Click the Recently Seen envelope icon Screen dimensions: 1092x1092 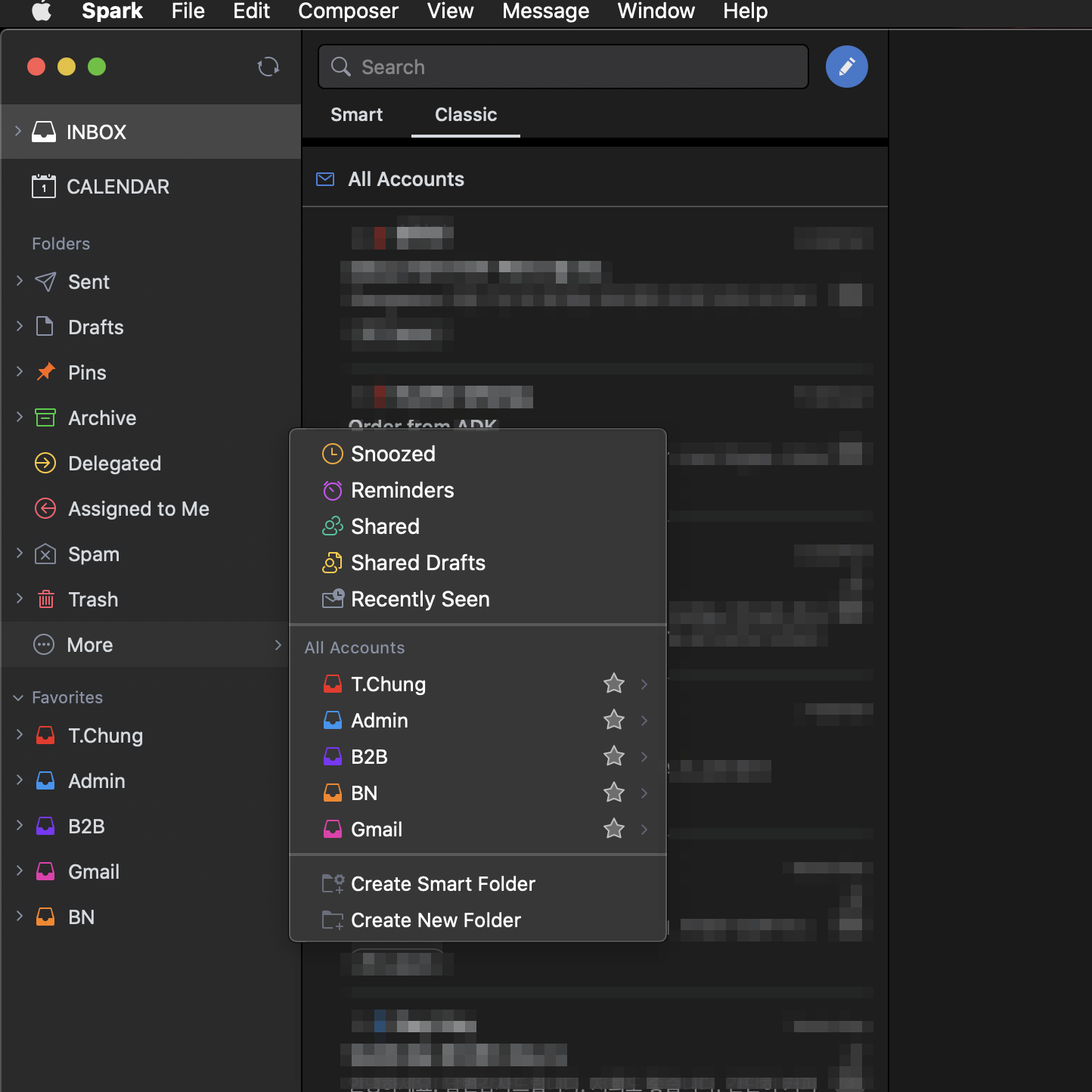point(333,599)
